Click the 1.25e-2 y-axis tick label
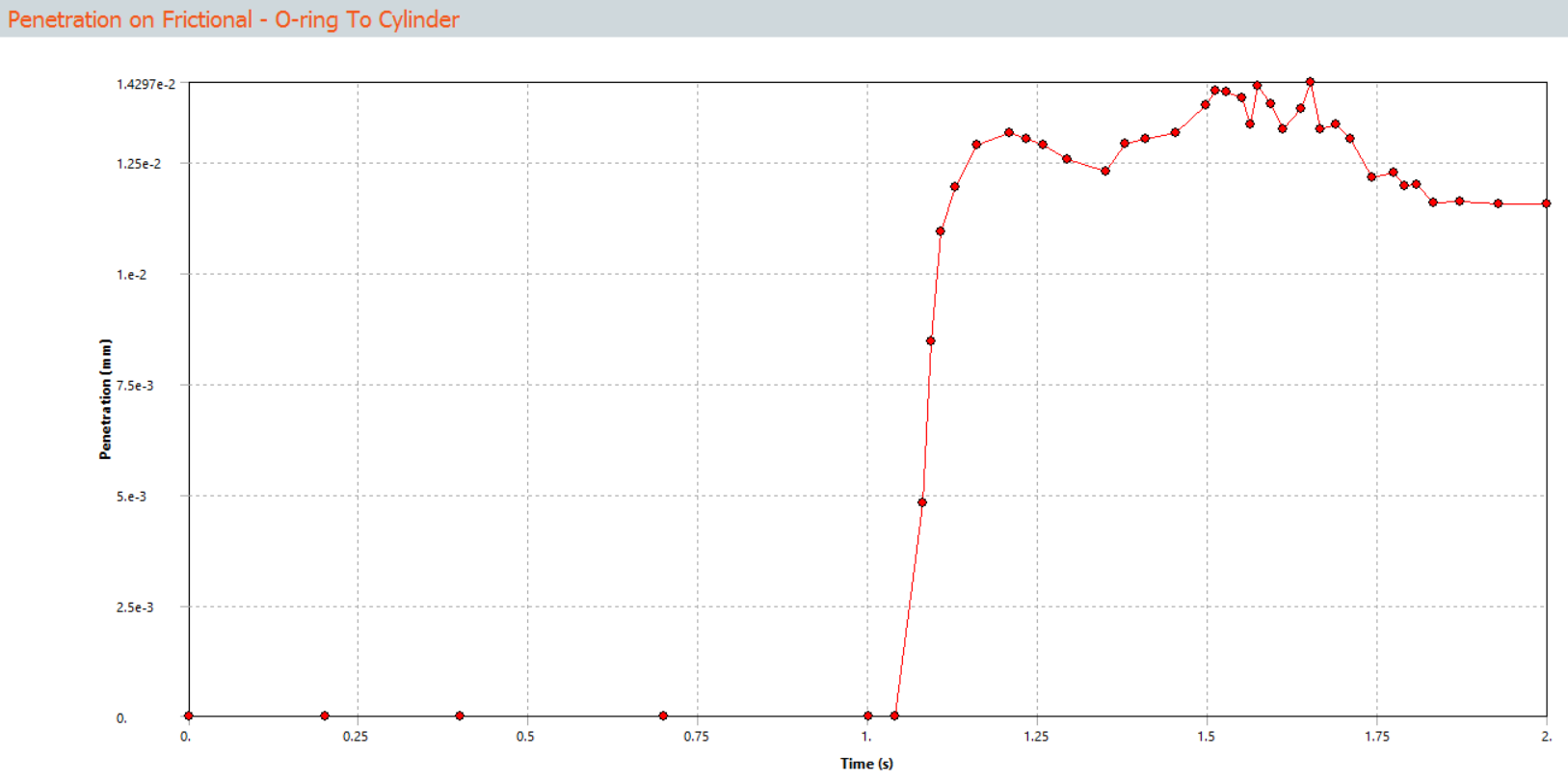1568x783 pixels. [x=139, y=164]
